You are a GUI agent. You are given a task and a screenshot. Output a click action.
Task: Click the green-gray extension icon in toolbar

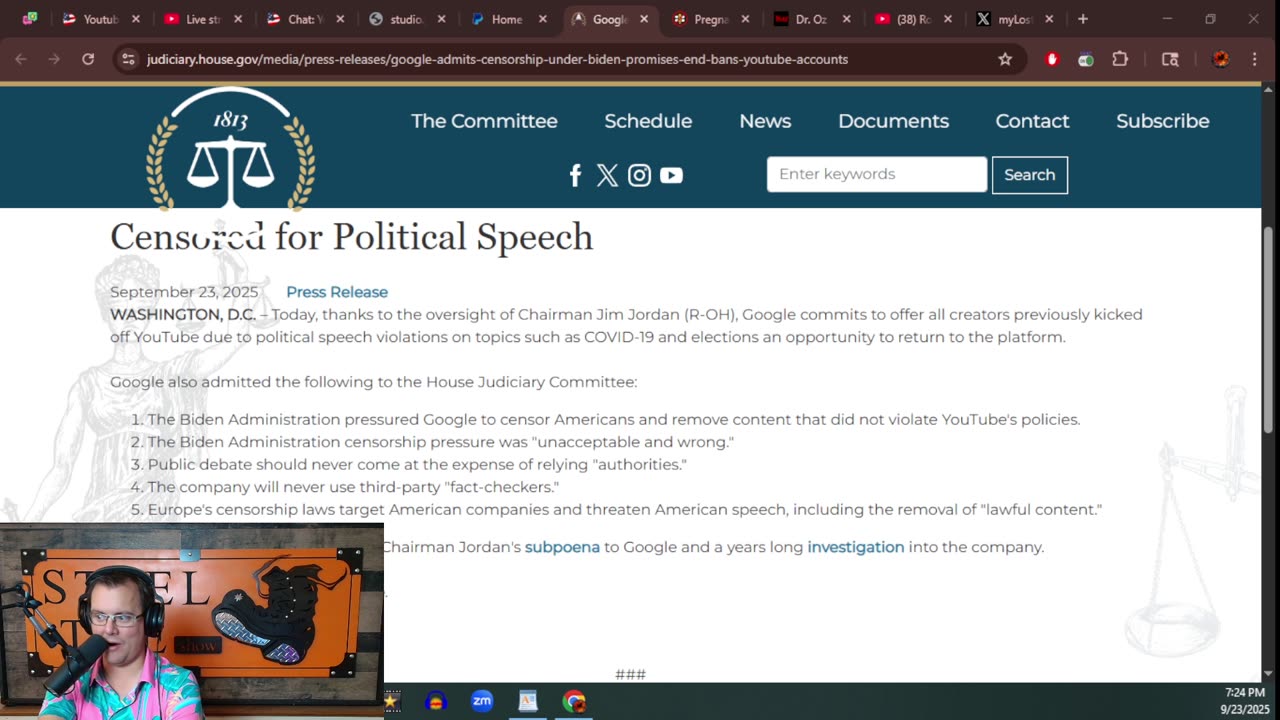1085,59
